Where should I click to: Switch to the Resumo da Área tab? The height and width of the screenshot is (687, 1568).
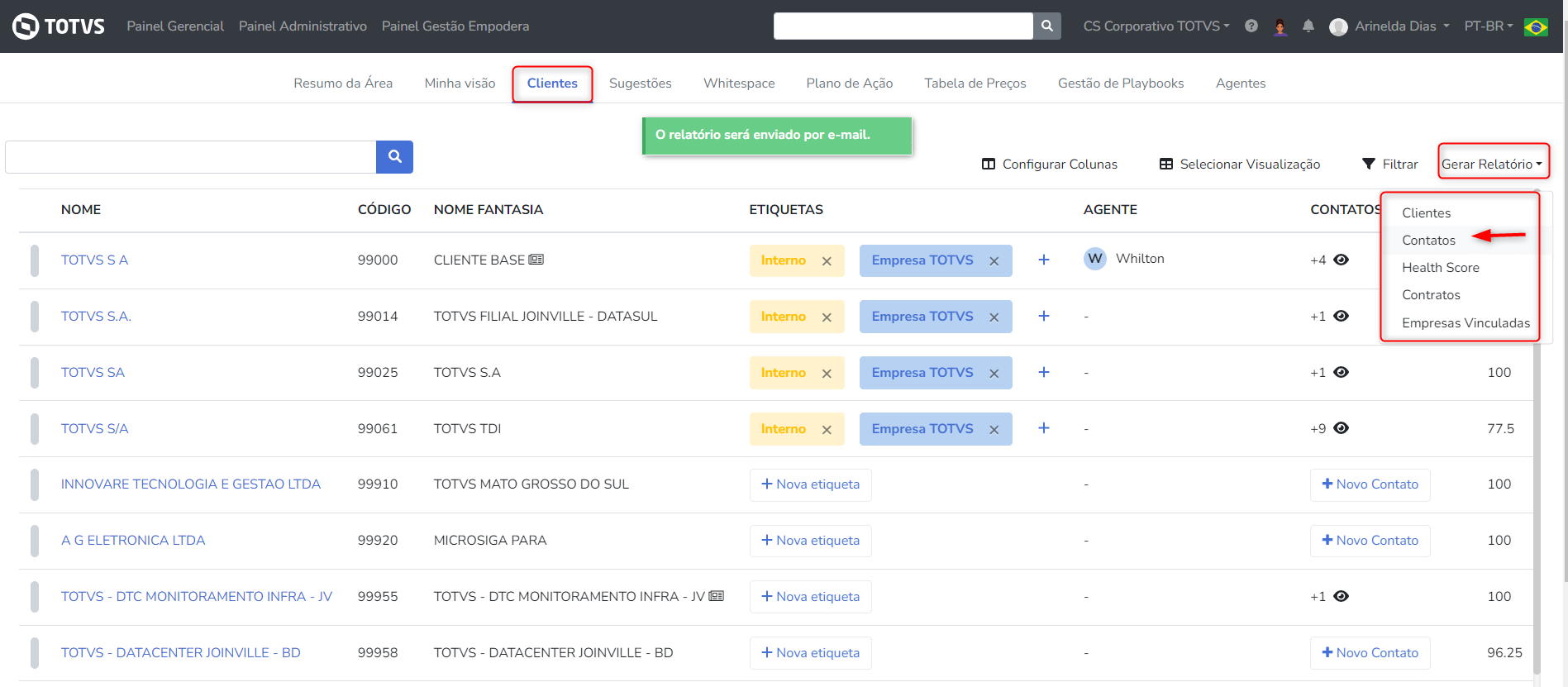click(343, 83)
